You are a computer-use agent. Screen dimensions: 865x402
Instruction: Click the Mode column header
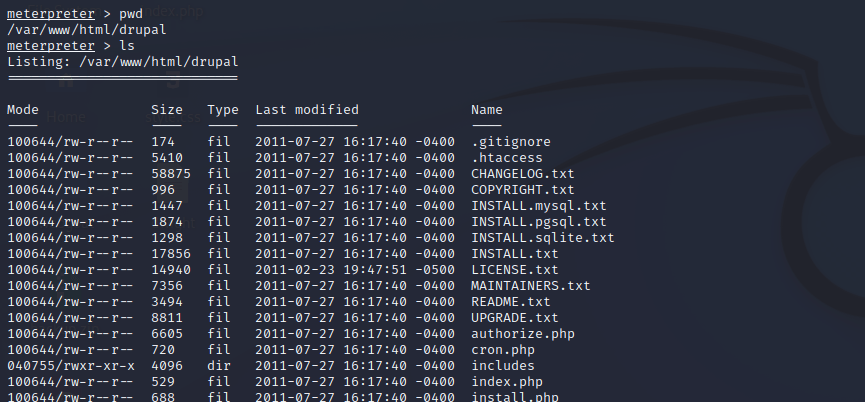tap(23, 109)
